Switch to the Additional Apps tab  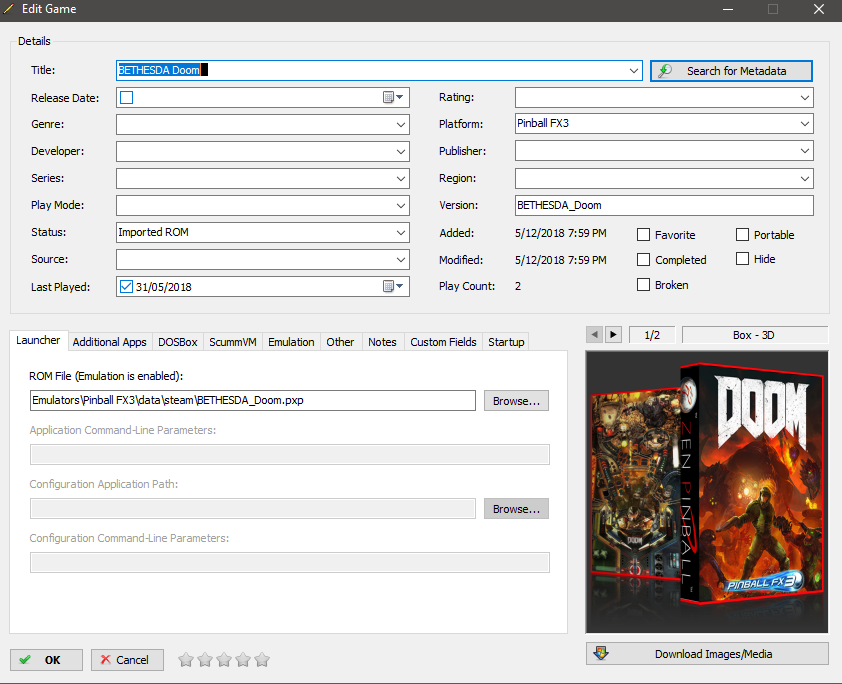click(110, 342)
